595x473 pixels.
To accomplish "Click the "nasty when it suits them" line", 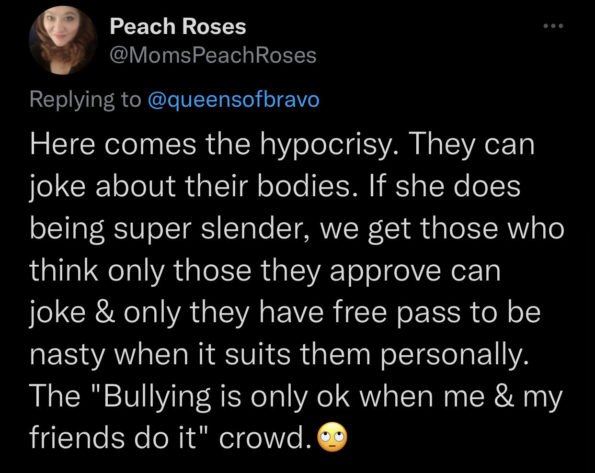I will pos(279,355).
